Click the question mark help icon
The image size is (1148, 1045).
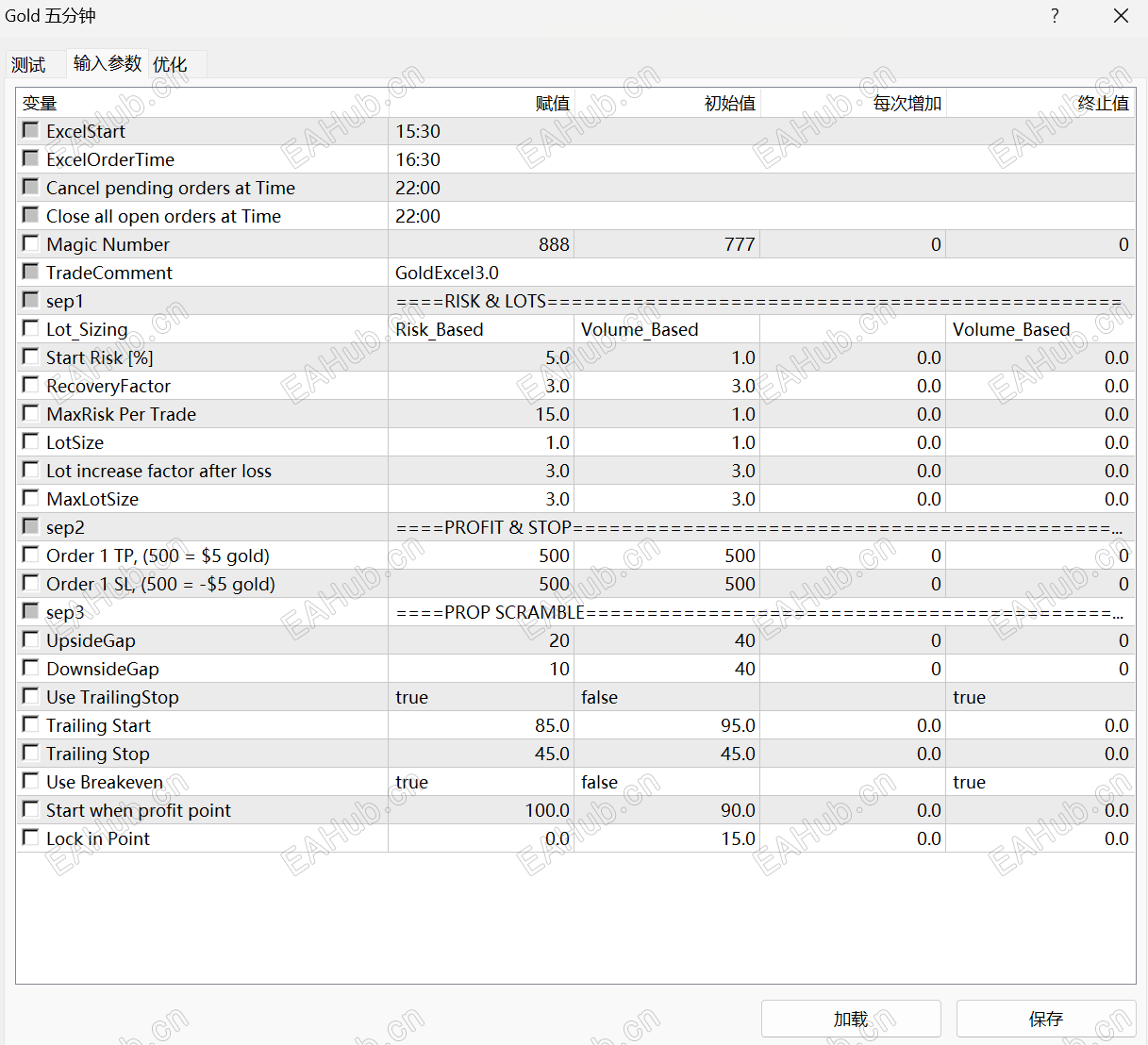[x=1055, y=16]
